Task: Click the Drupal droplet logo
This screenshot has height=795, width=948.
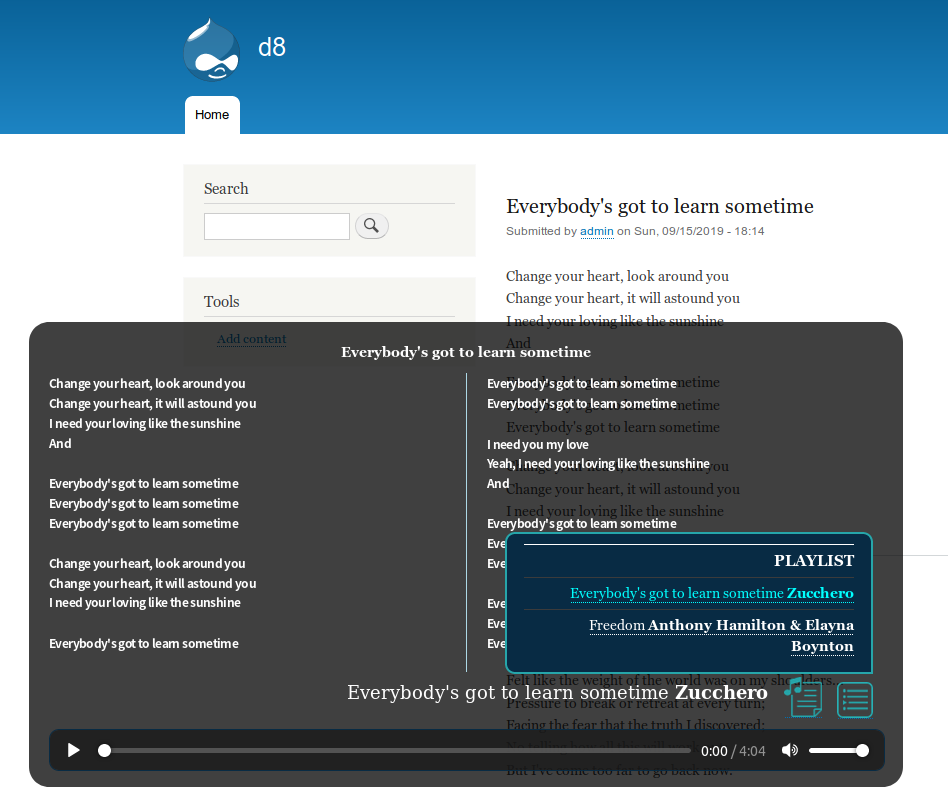Action: [x=212, y=50]
